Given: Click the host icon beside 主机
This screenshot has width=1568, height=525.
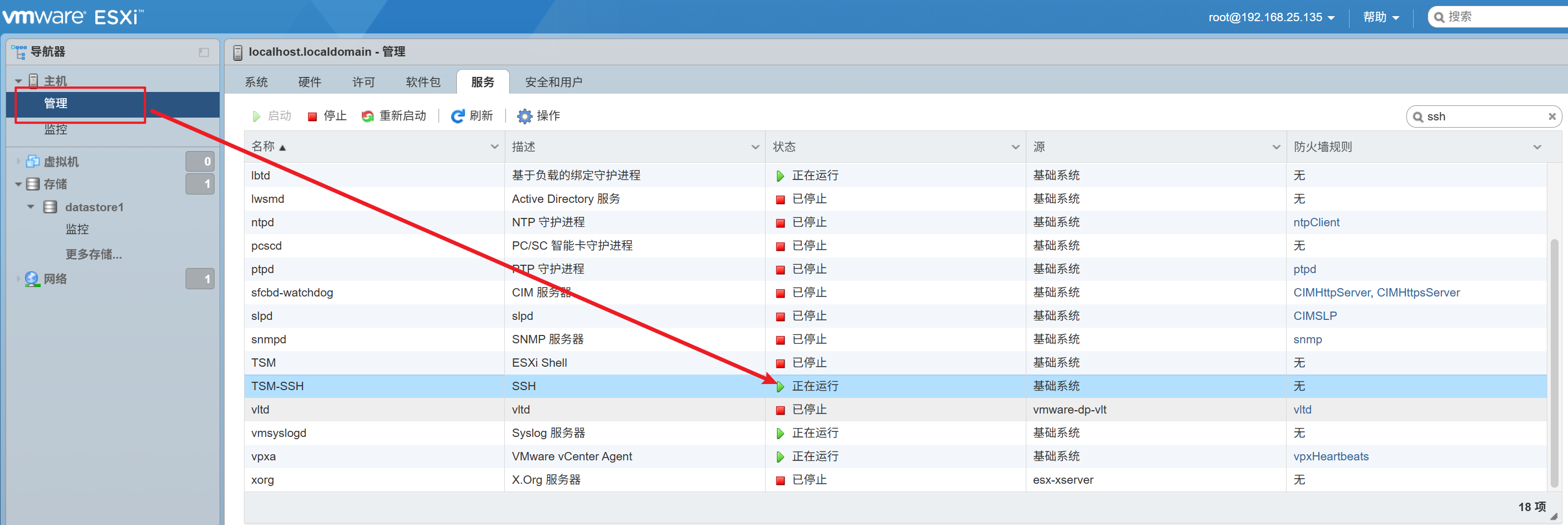Looking at the screenshot, I should (33, 80).
